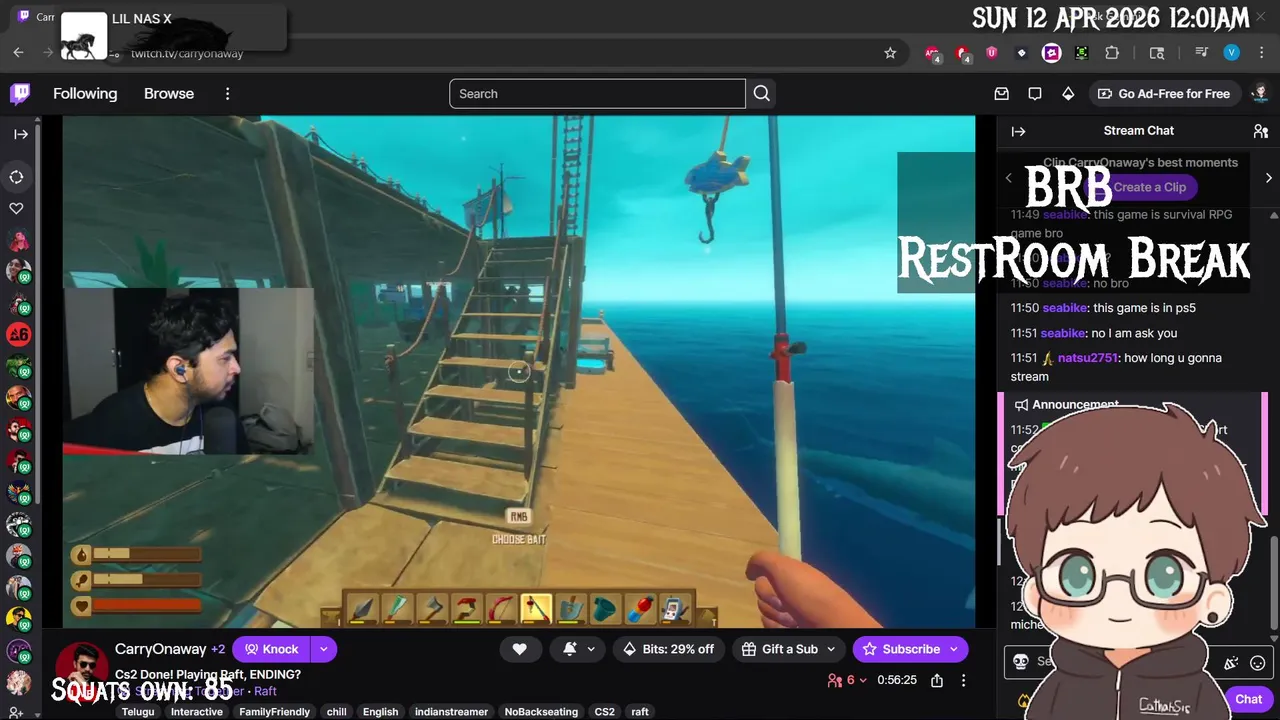This screenshot has height=720, width=1280.
Task: Open the Chrome profile V avatar
Action: [1231, 53]
